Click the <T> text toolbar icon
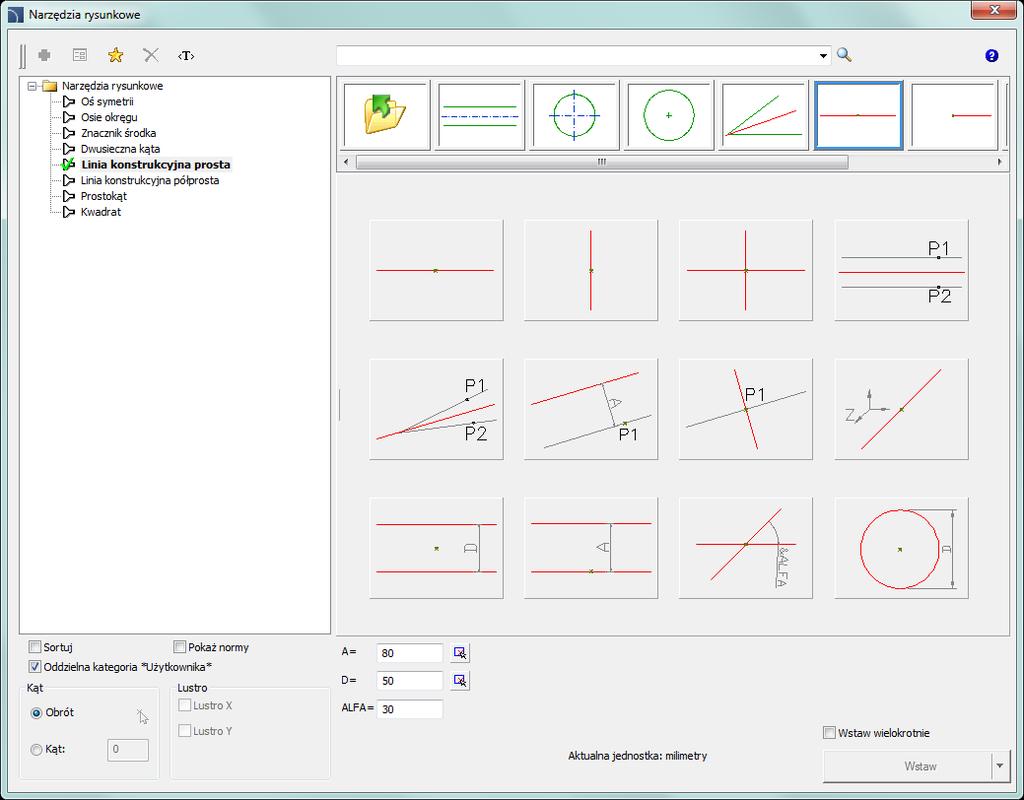This screenshot has height=800, width=1024. click(186, 56)
